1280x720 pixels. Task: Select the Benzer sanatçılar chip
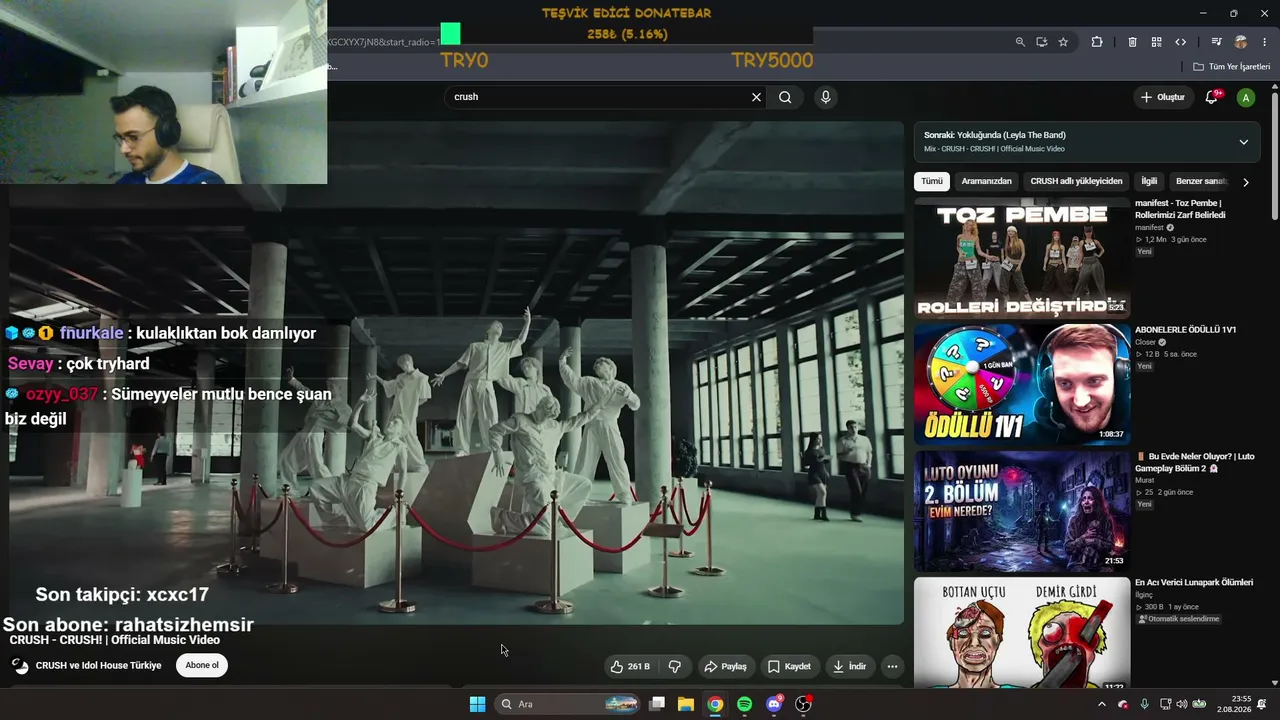coord(1200,181)
